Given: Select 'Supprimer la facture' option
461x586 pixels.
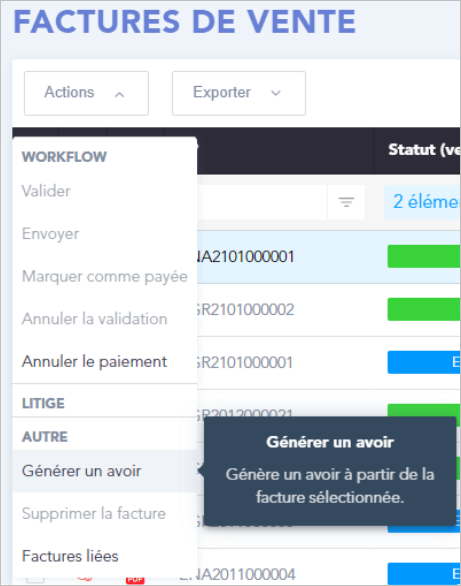Looking at the screenshot, I should [x=105, y=513].
